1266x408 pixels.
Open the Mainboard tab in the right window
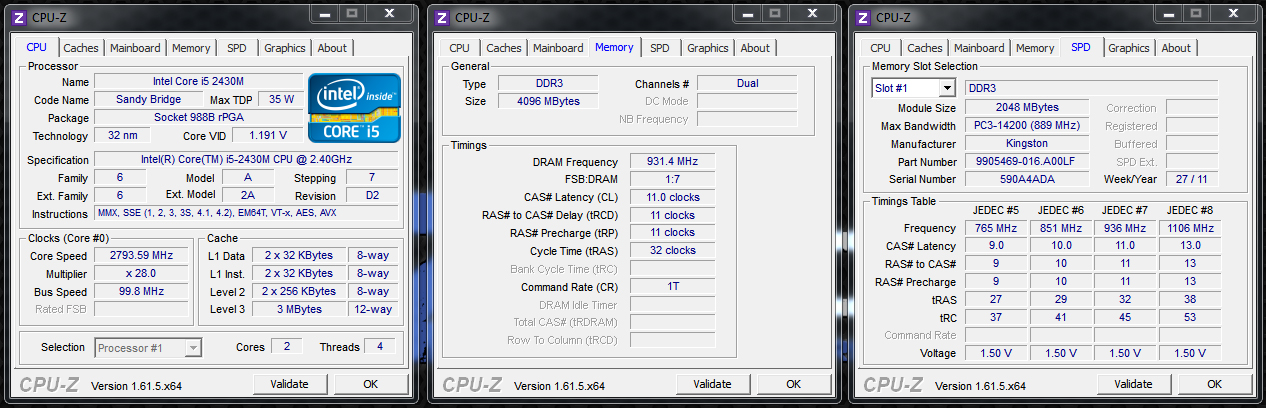[x=979, y=48]
